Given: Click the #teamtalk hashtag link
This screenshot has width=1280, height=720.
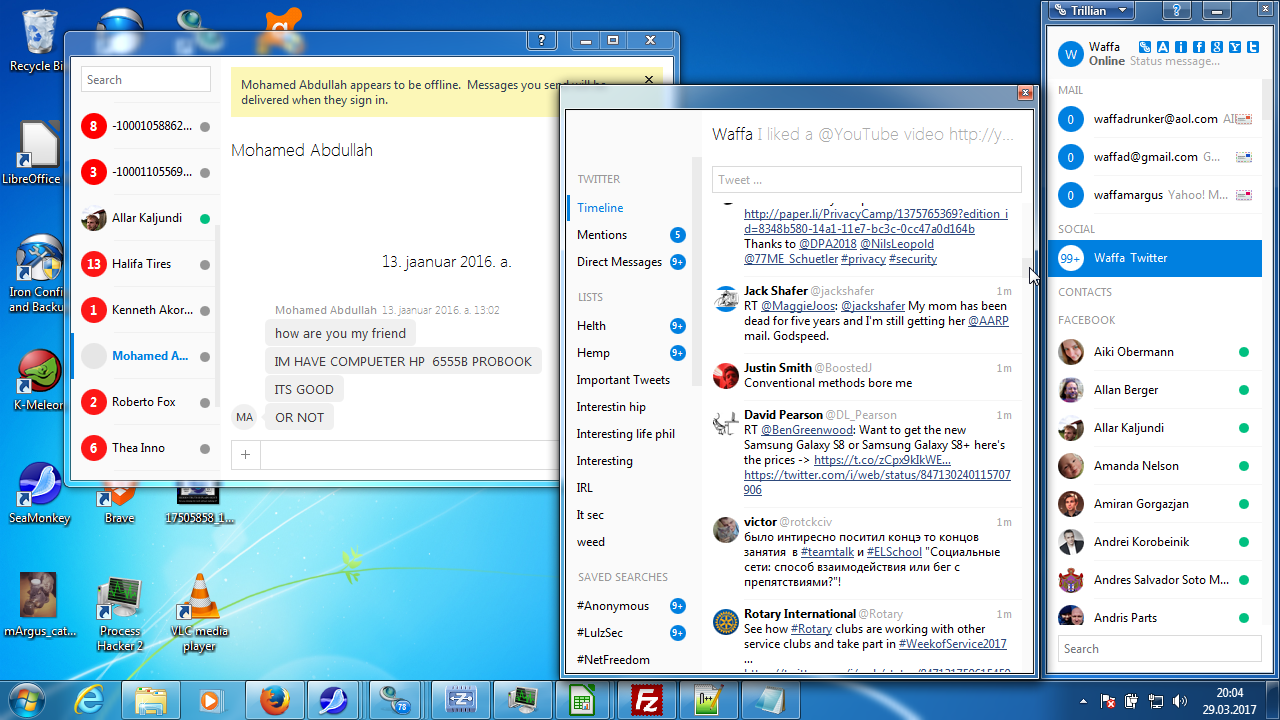Looking at the screenshot, I should 827,552.
